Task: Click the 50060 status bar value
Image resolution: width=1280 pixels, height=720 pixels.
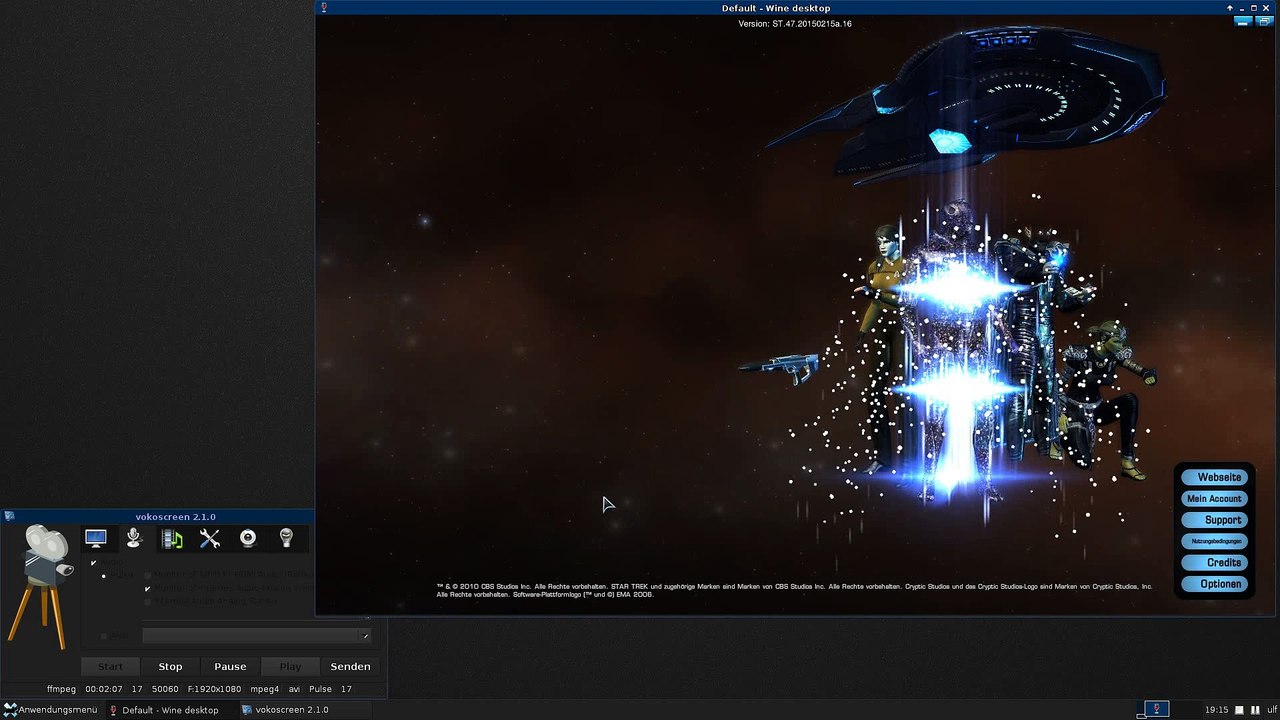Action: [x=165, y=689]
